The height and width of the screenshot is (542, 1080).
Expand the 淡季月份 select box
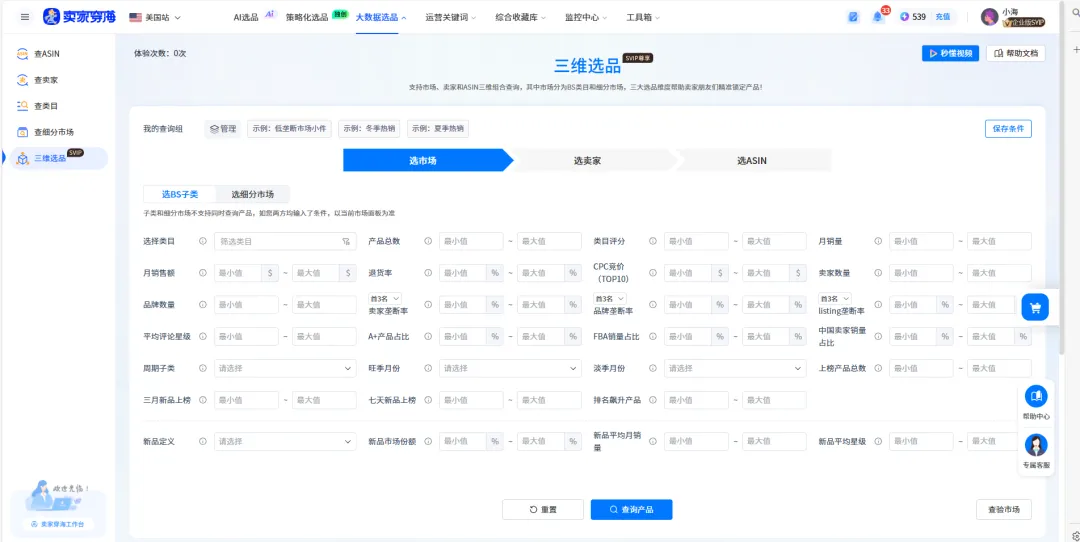[x=735, y=368]
